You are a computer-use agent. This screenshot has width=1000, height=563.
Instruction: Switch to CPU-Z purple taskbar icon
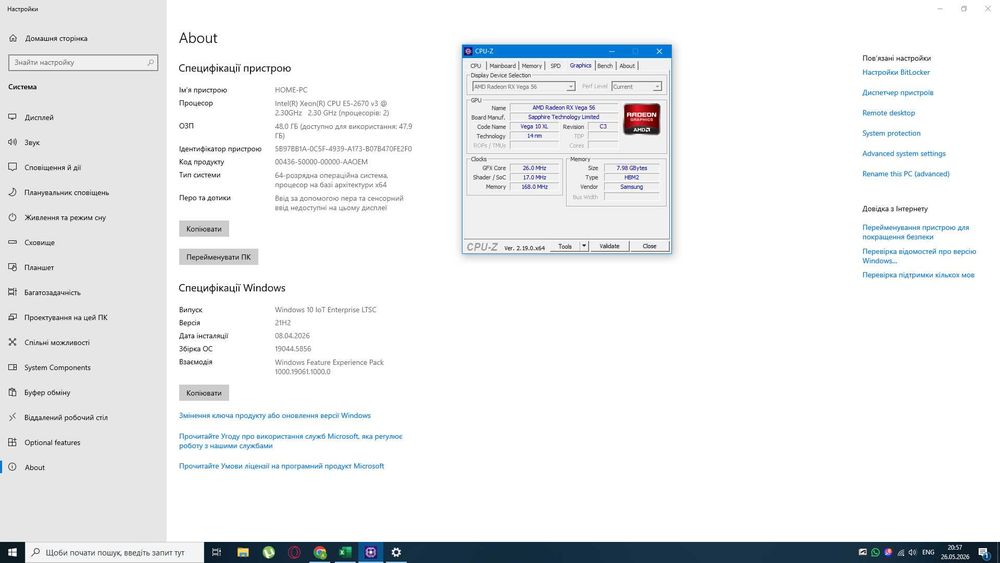coord(371,552)
